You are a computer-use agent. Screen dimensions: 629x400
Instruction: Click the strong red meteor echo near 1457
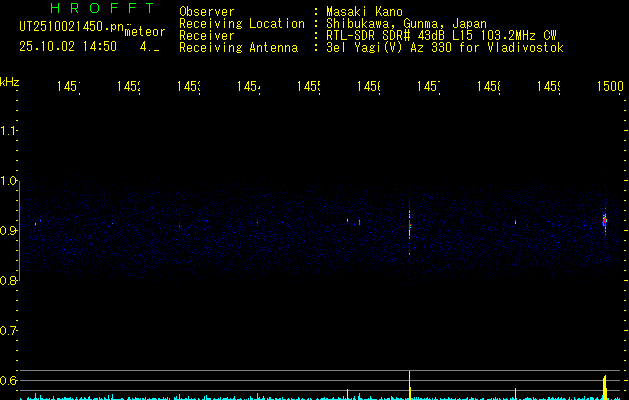pos(410,225)
